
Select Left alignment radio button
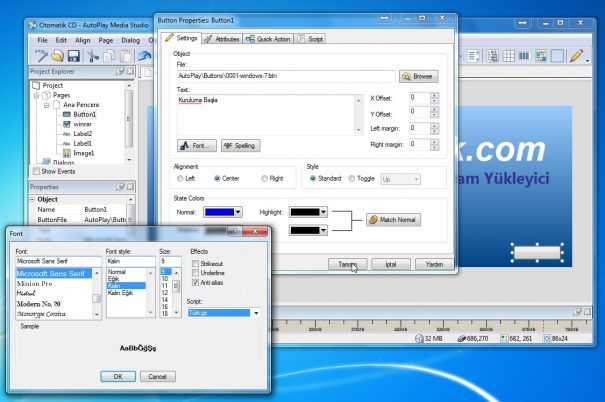tap(180, 178)
